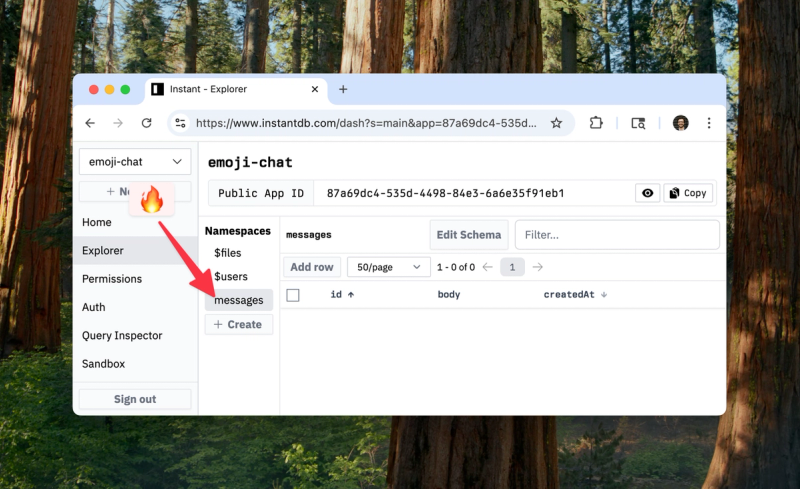
Task: Go to Home in the sidebar
Action: [96, 222]
